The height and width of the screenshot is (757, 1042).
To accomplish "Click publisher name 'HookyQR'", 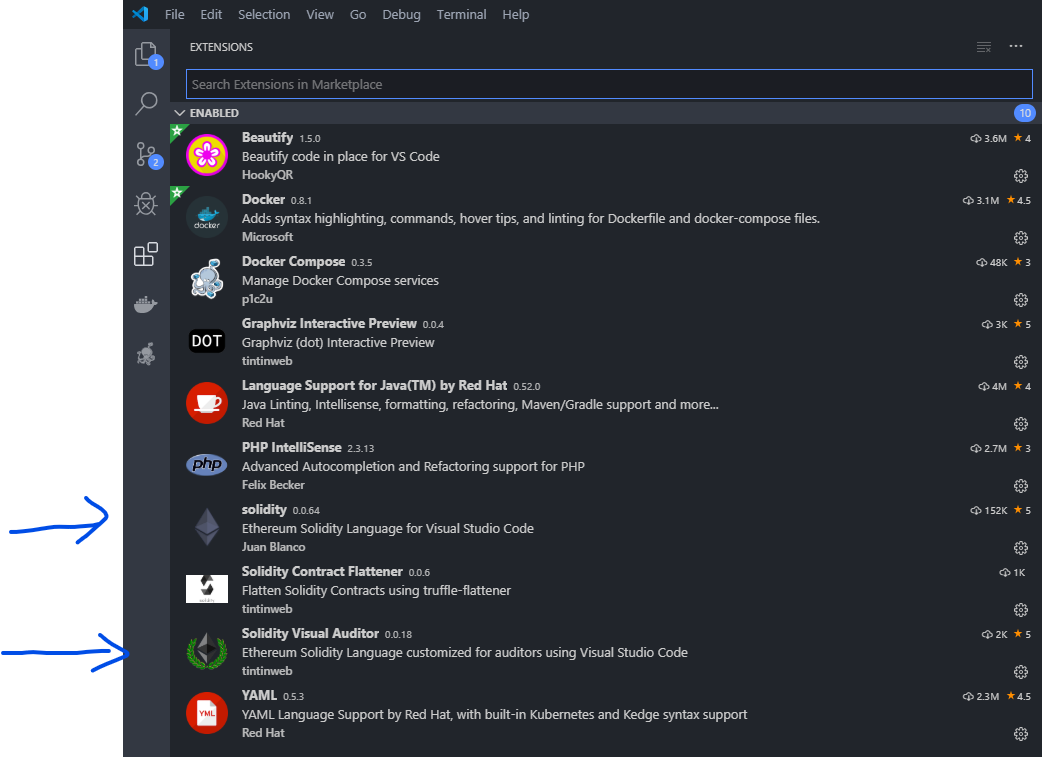I will click(267, 175).
